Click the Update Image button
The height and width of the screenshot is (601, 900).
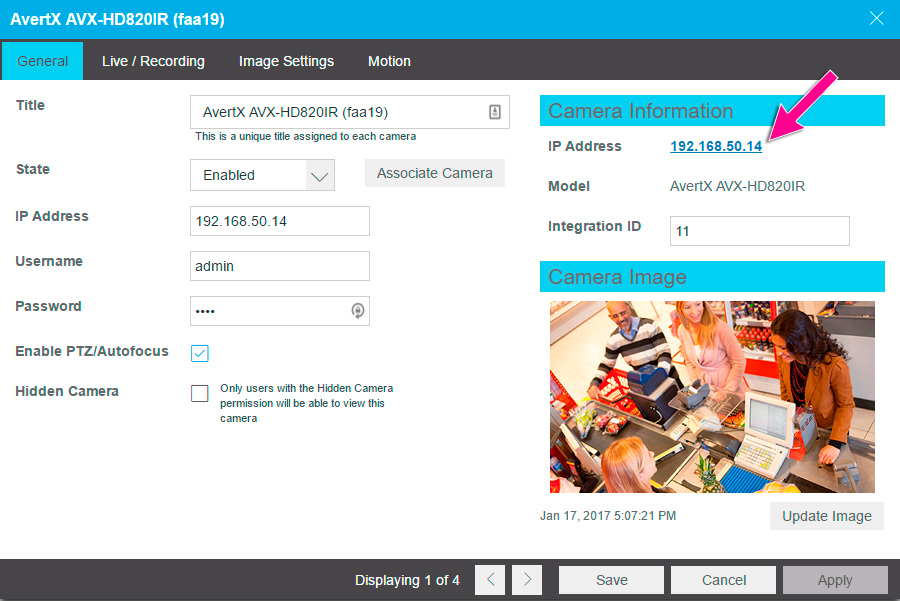point(827,516)
